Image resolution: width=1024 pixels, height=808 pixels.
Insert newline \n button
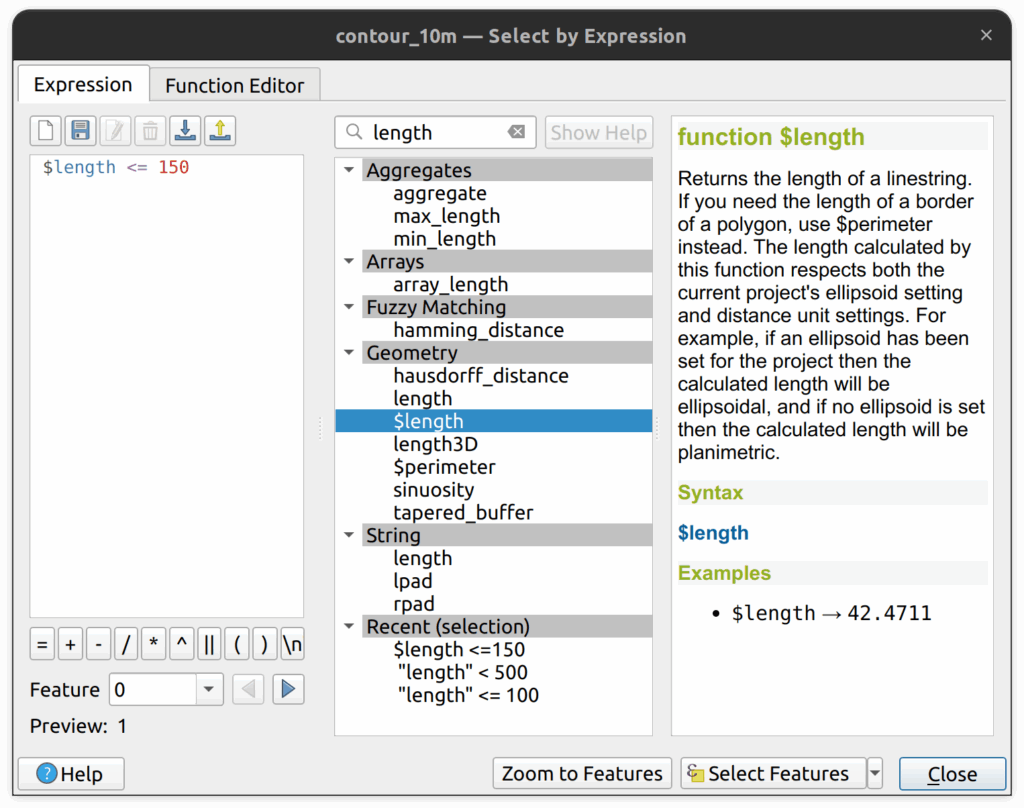tap(292, 645)
